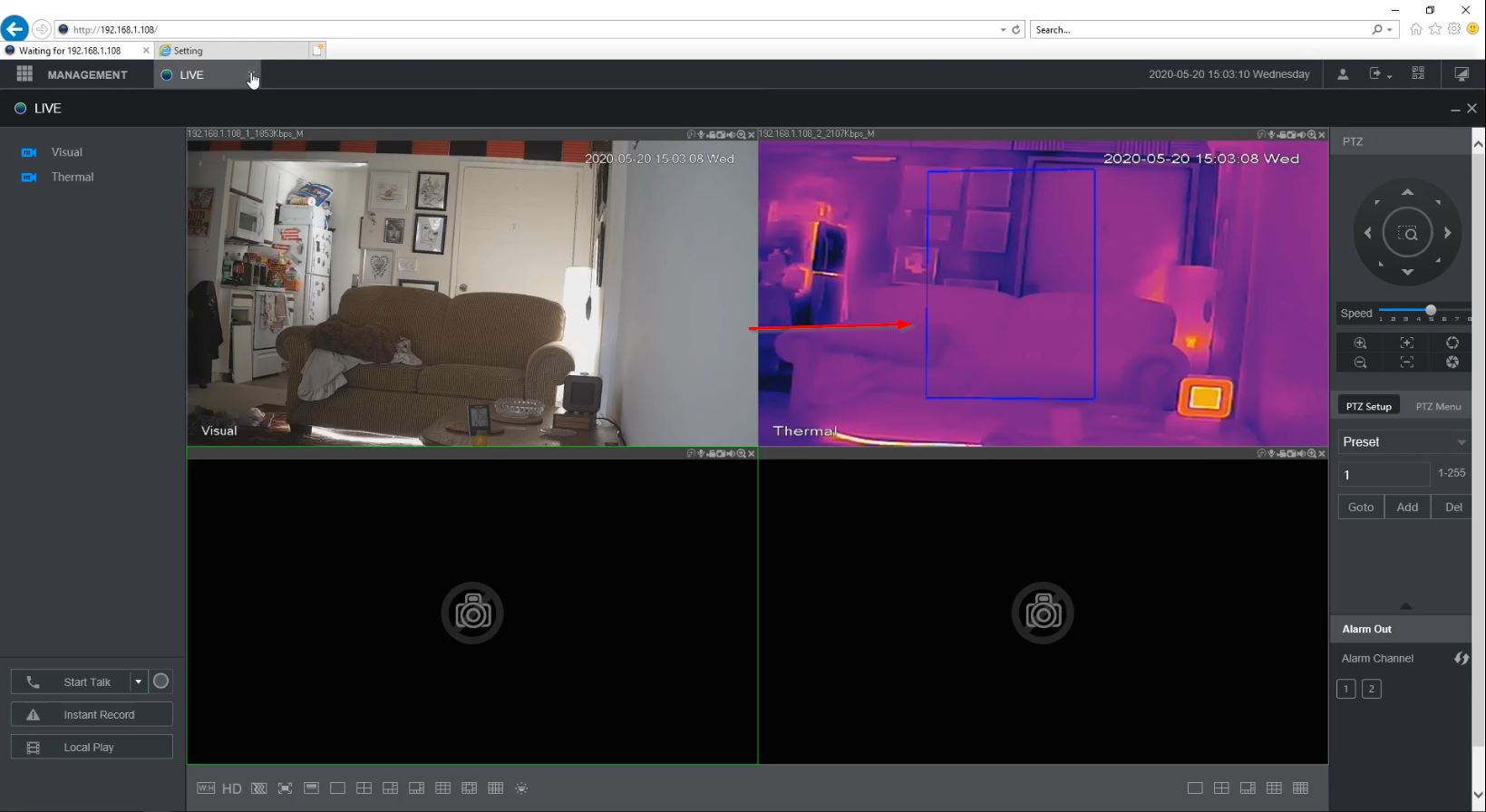Click the QR code icon in header

pyautogui.click(x=1418, y=74)
